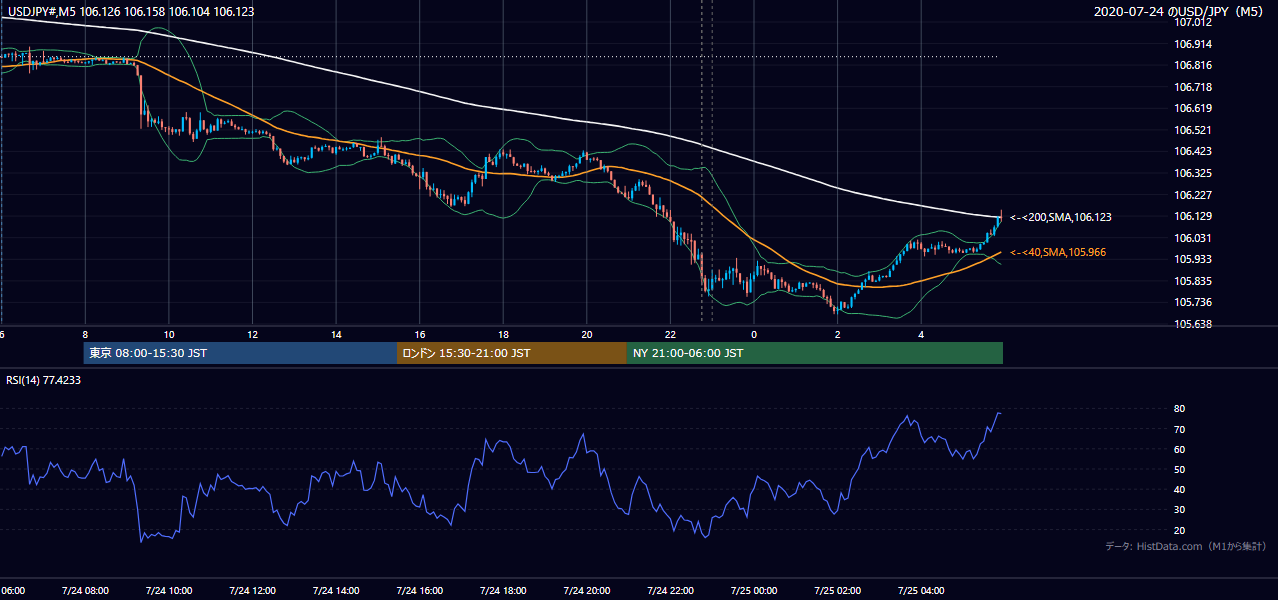Screen dimensions: 1278x600
Task: Click the 7/24 10:00 time axis label
Action: 169,591
